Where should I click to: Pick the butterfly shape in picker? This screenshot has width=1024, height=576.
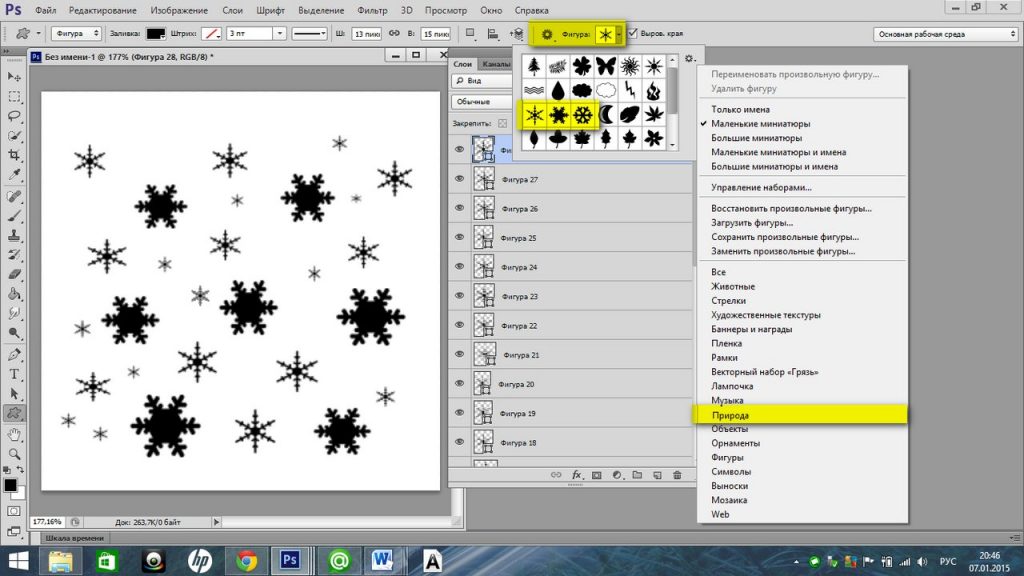[605, 66]
